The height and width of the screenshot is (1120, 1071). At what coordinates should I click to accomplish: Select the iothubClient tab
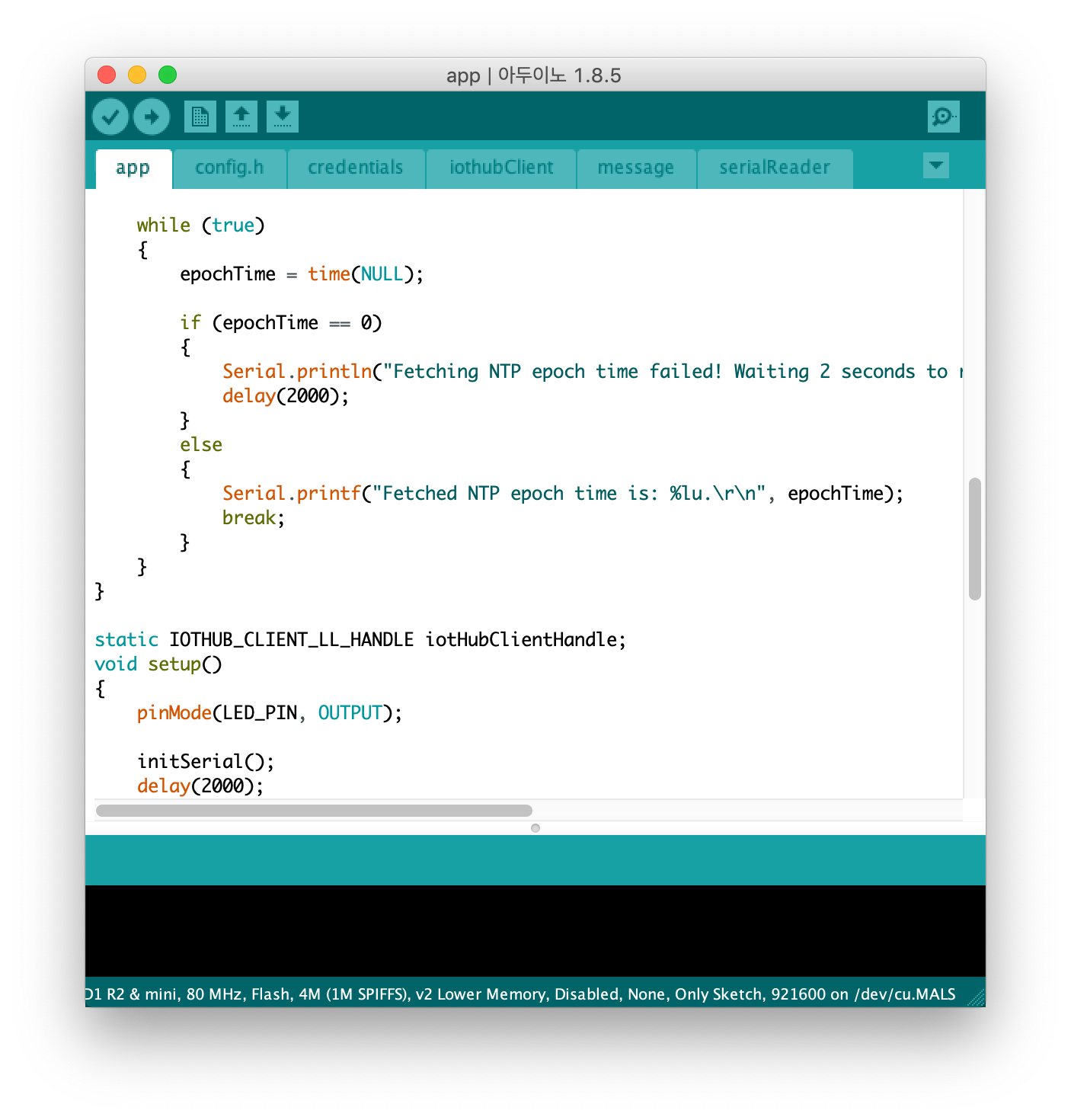click(501, 168)
